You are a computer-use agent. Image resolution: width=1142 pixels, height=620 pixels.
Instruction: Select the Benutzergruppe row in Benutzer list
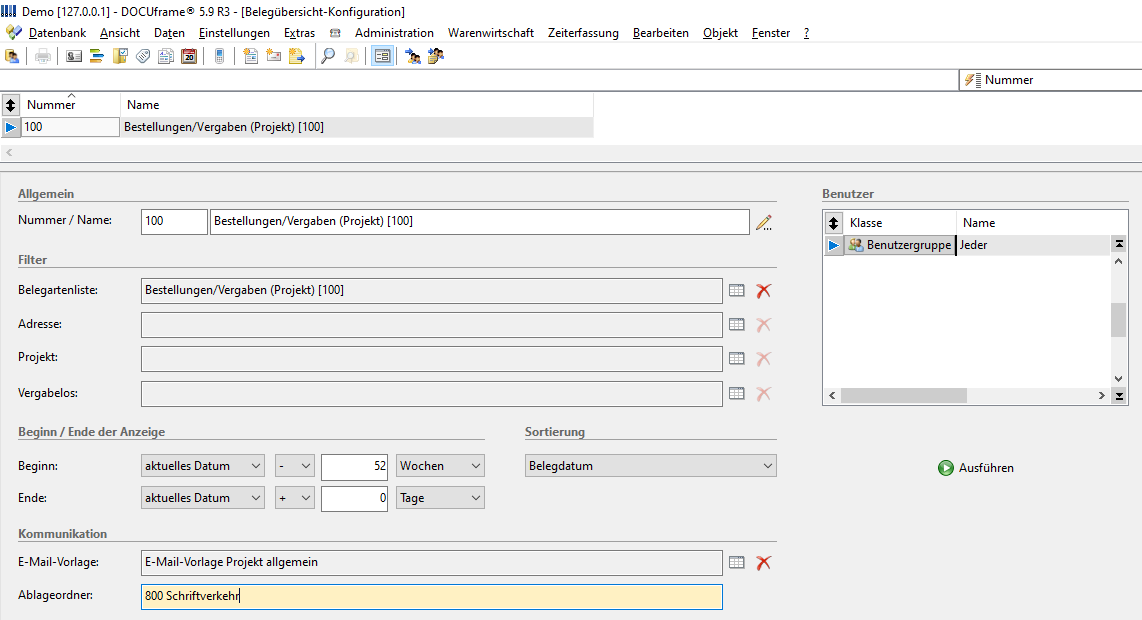coord(967,246)
